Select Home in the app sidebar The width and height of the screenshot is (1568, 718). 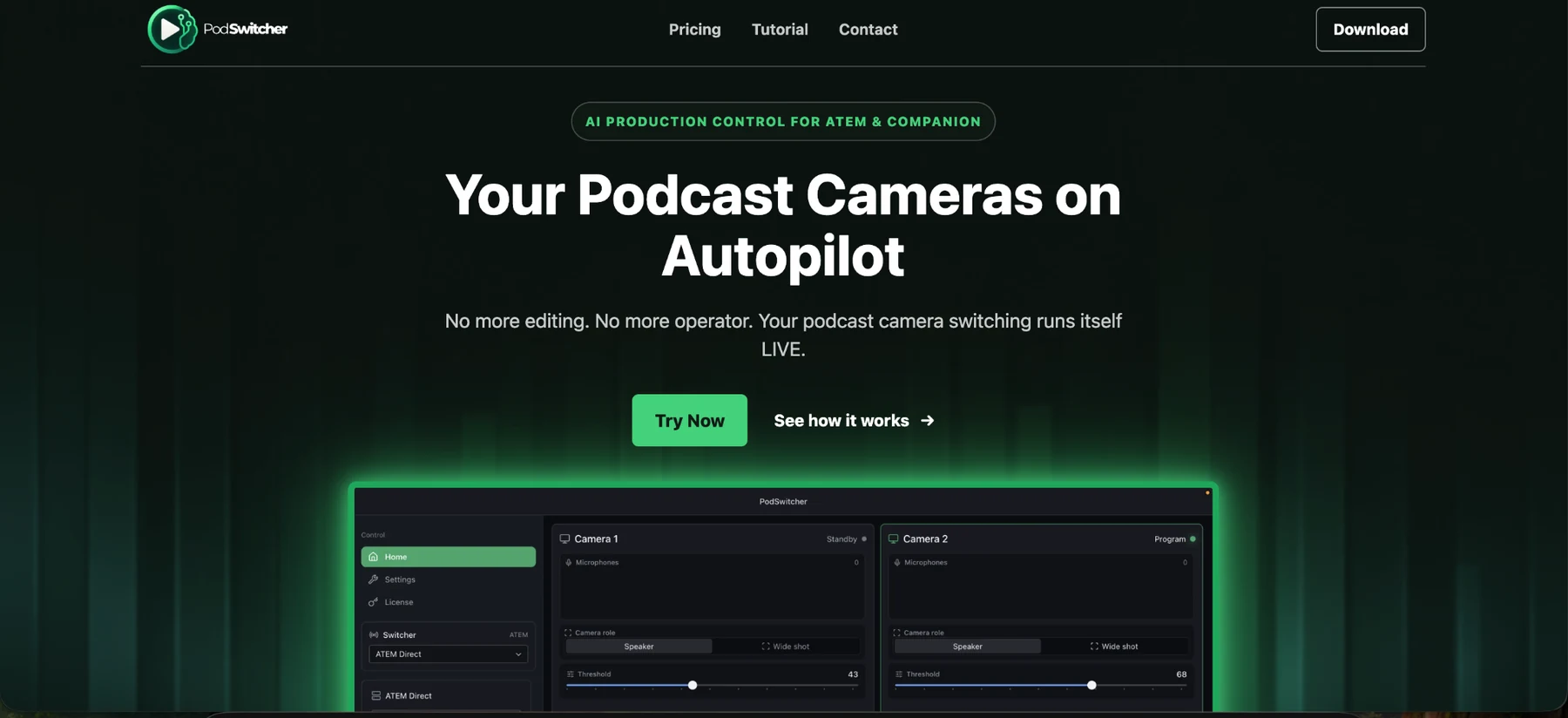448,557
